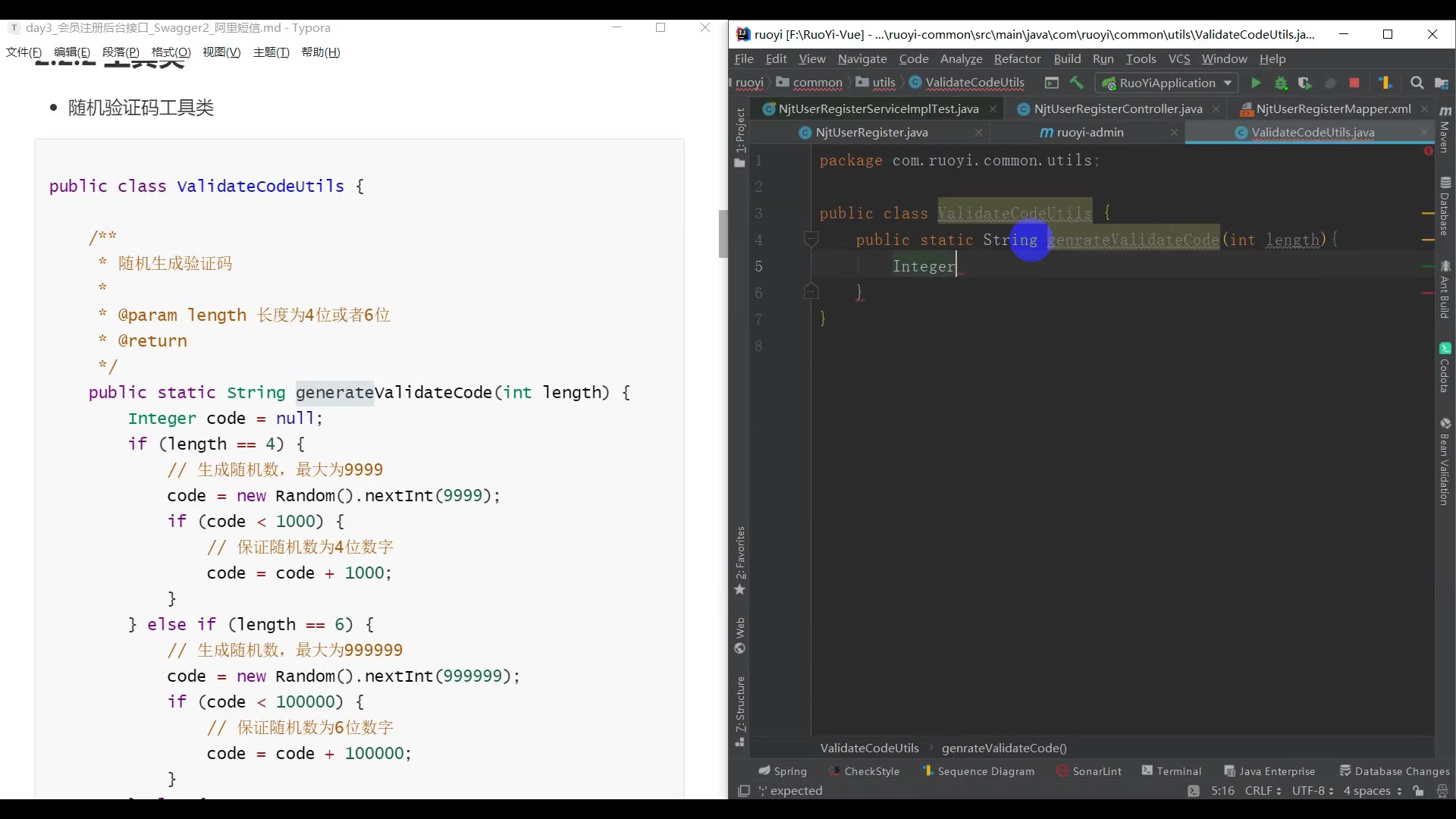Image resolution: width=1456 pixels, height=819 pixels.
Task: Open the Web tool window
Action: pos(740,635)
